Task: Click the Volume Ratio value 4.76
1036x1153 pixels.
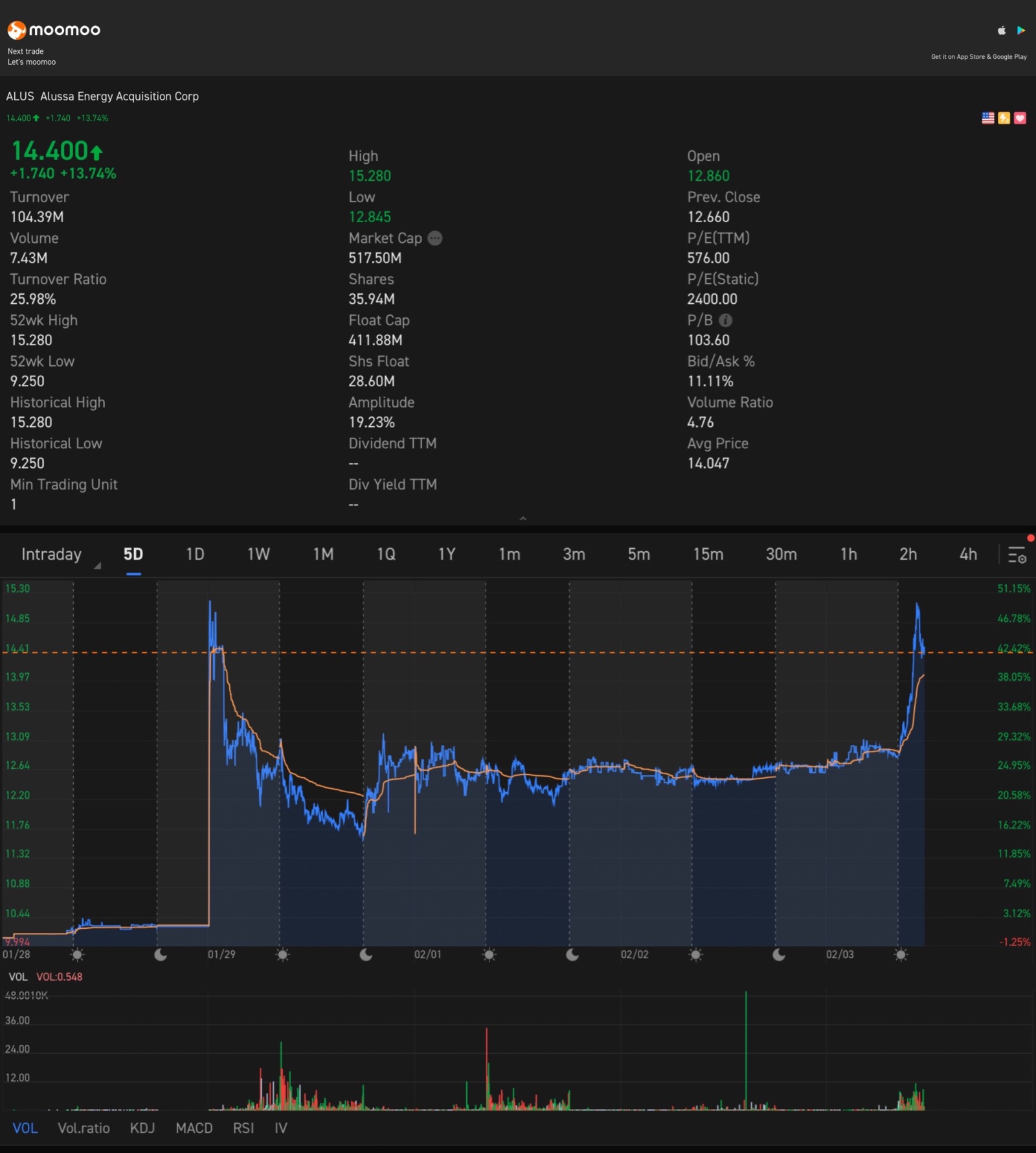Action: [701, 422]
